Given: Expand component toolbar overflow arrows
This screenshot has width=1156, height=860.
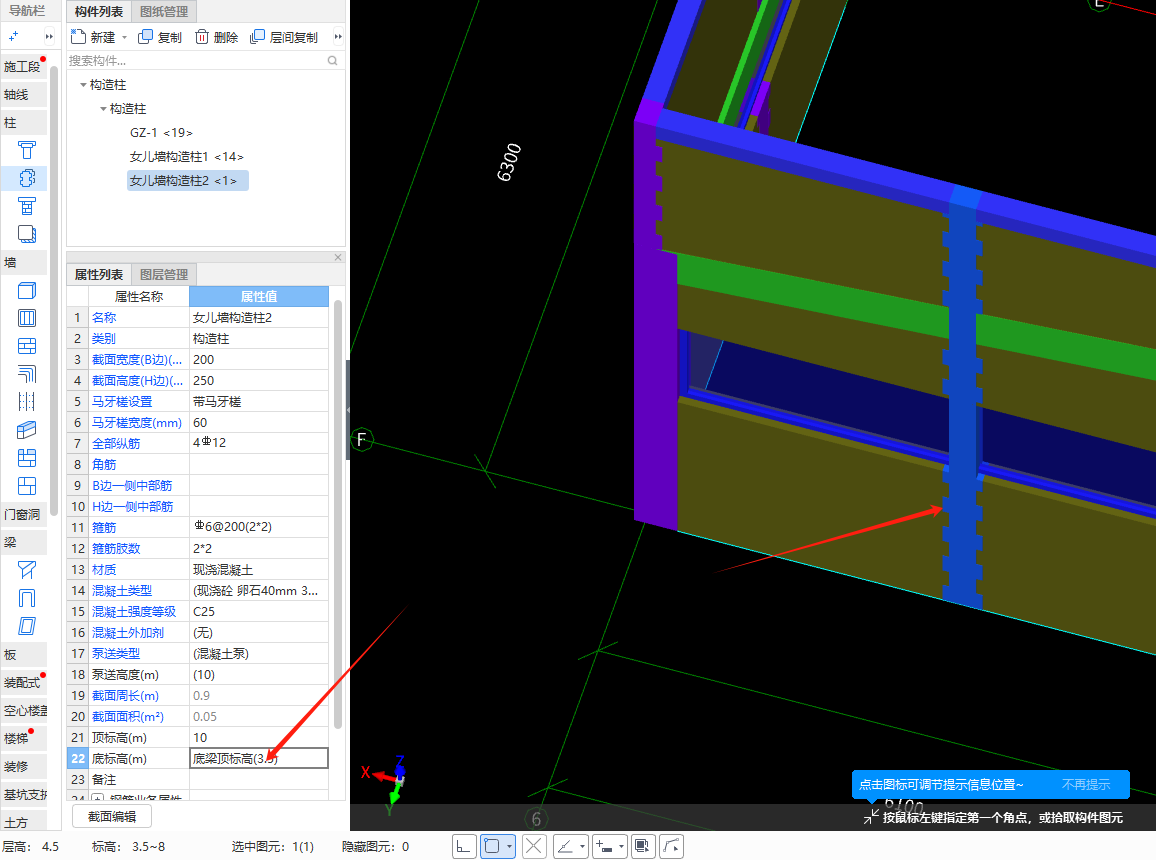Looking at the screenshot, I should click(338, 37).
